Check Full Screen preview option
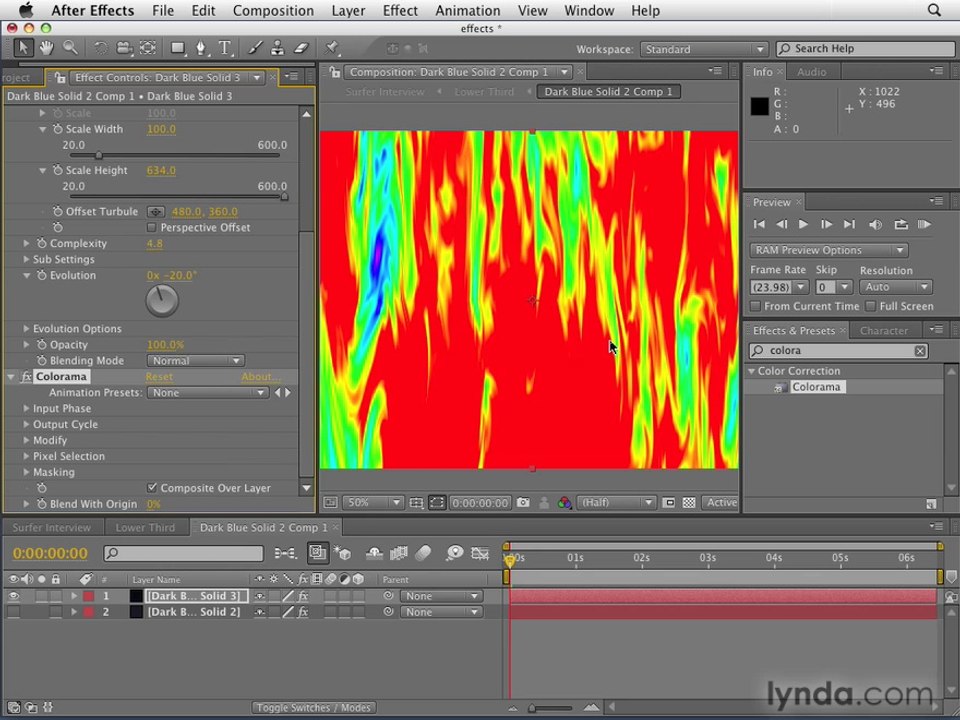This screenshot has height=720, width=960. (871, 306)
